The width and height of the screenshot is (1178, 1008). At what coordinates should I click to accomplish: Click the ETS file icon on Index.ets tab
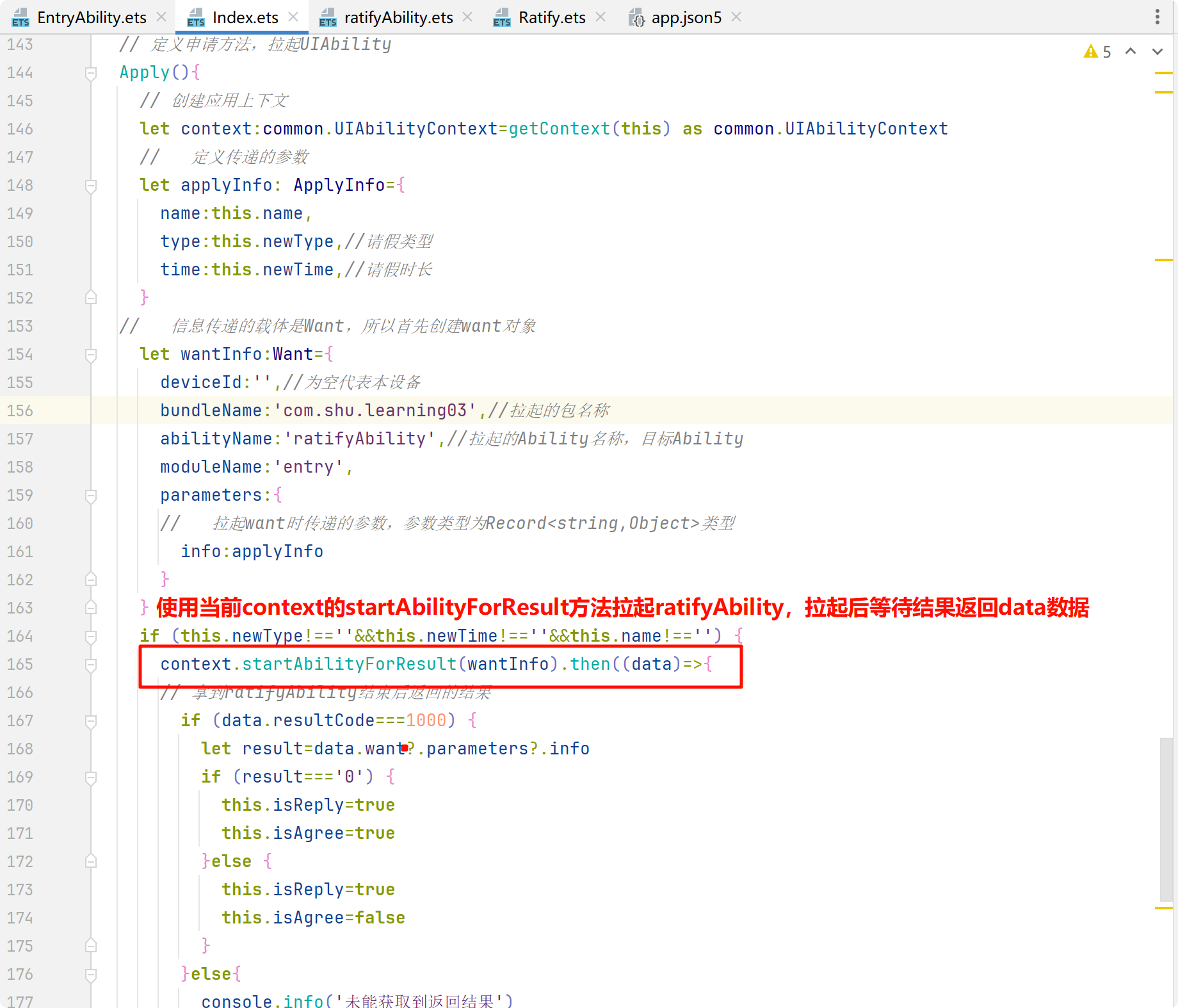(196, 17)
